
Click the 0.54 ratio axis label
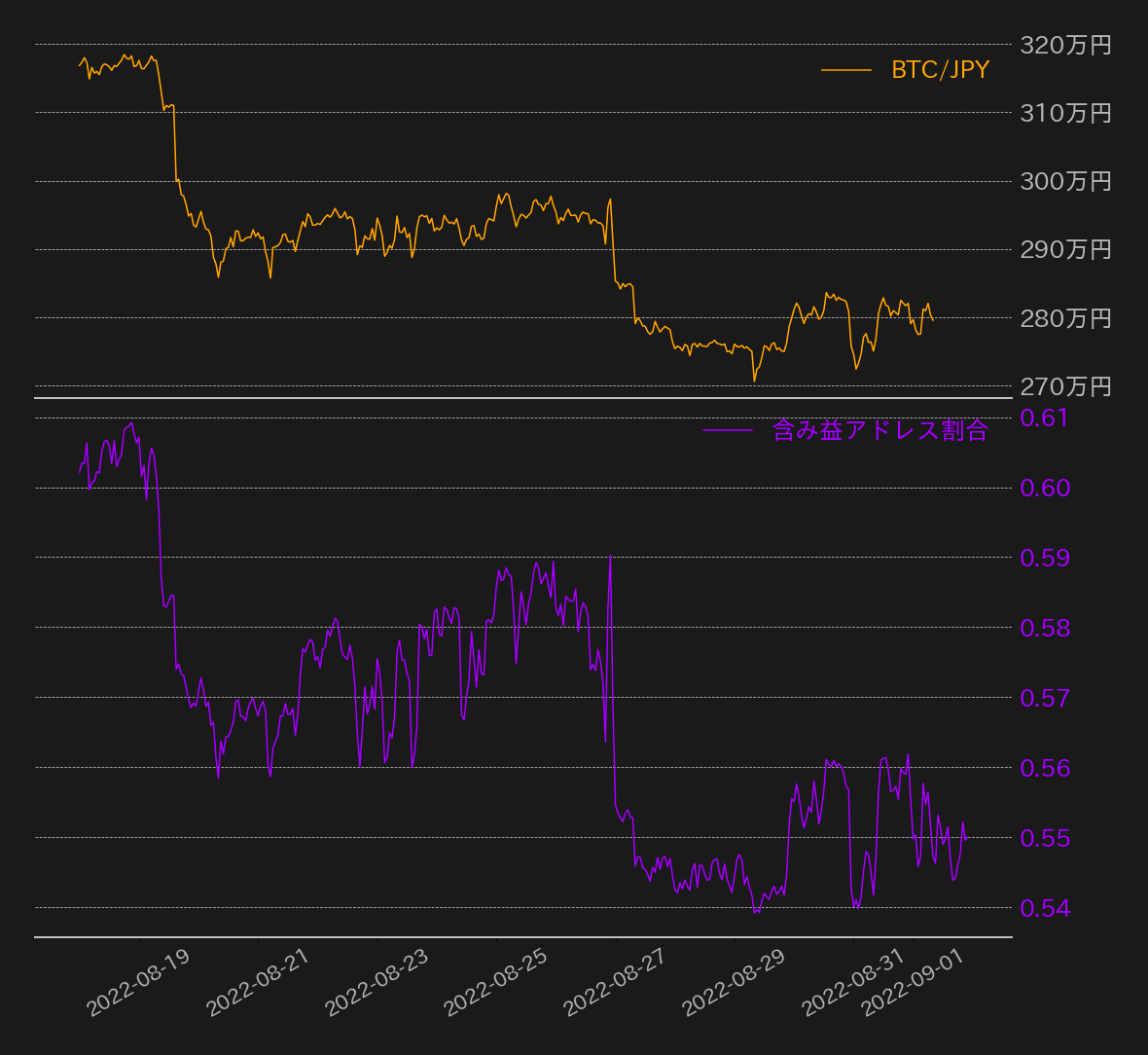1044,908
